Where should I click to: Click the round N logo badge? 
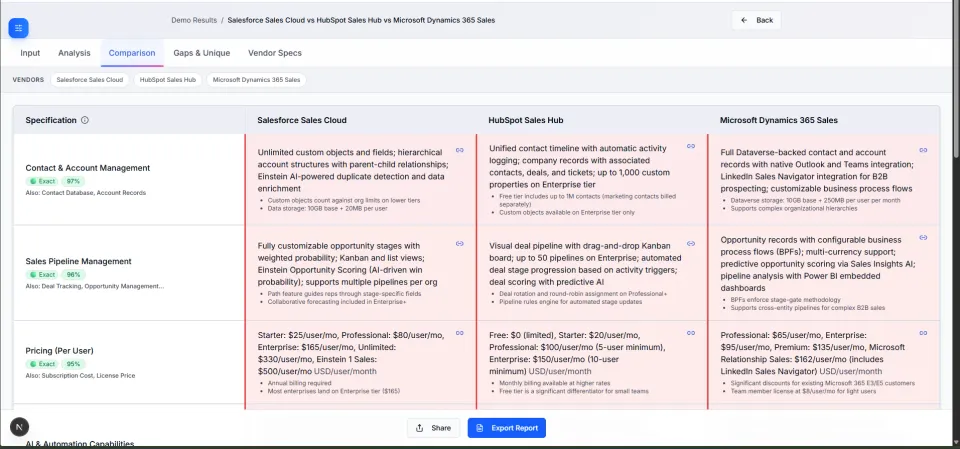click(x=20, y=426)
